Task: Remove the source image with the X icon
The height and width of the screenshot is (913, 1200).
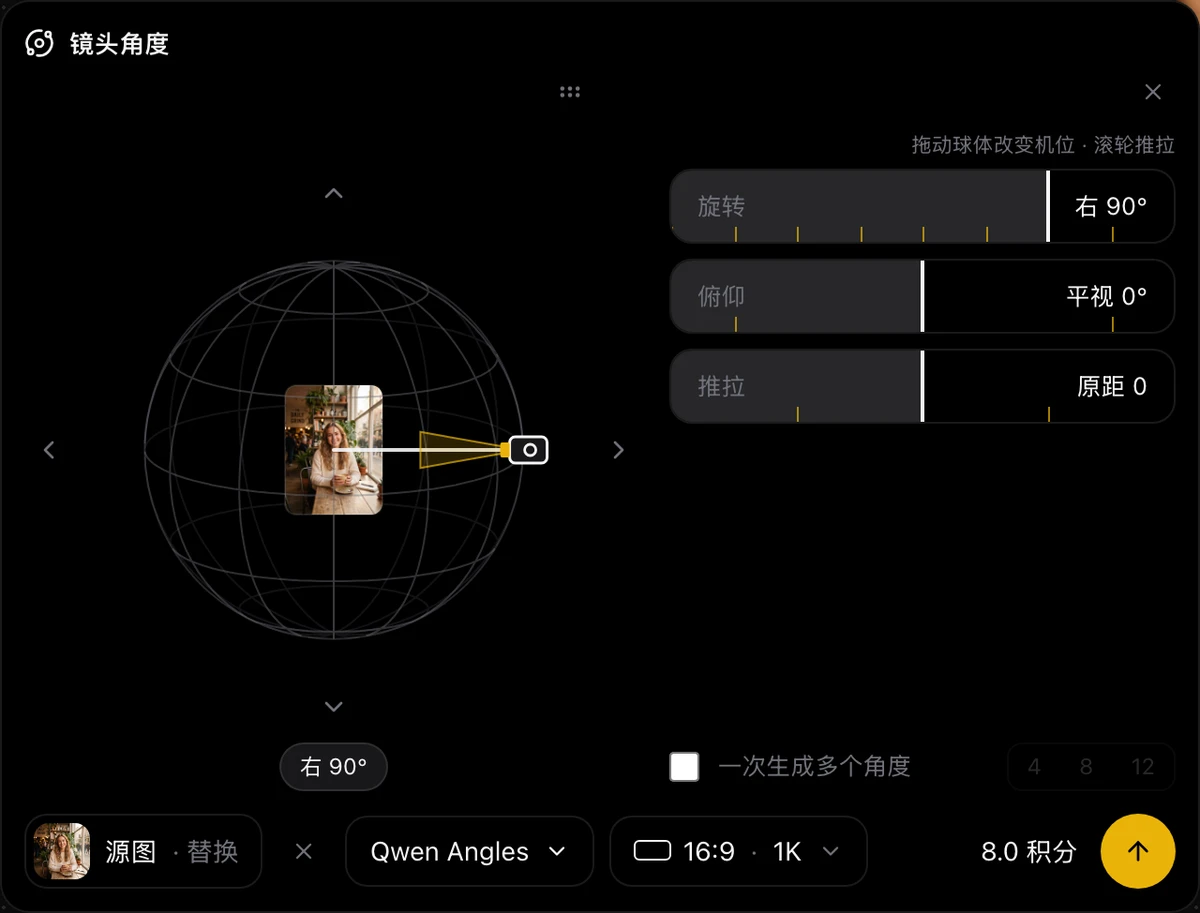Action: point(304,852)
